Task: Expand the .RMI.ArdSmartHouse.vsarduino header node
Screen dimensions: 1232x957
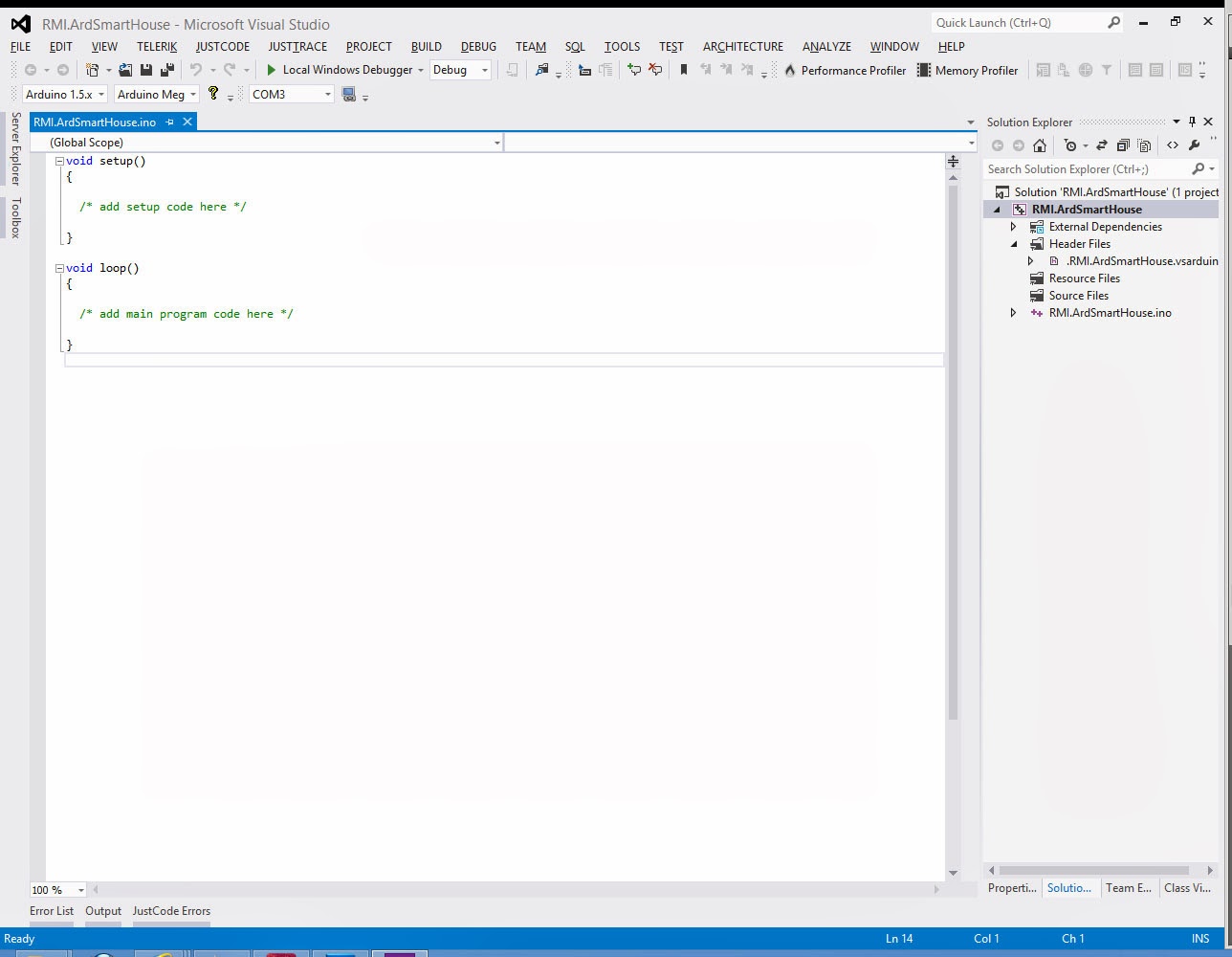Action: [x=1031, y=261]
